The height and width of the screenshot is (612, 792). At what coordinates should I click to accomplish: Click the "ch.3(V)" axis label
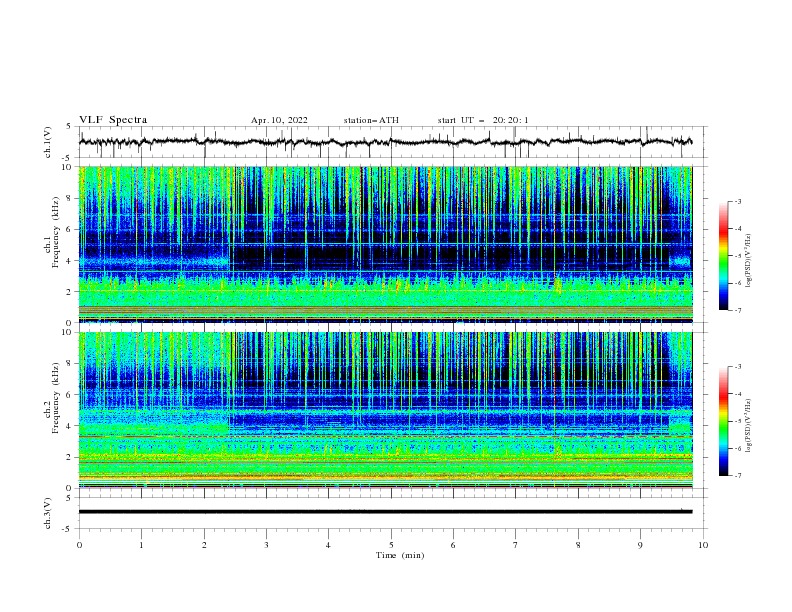48,513
